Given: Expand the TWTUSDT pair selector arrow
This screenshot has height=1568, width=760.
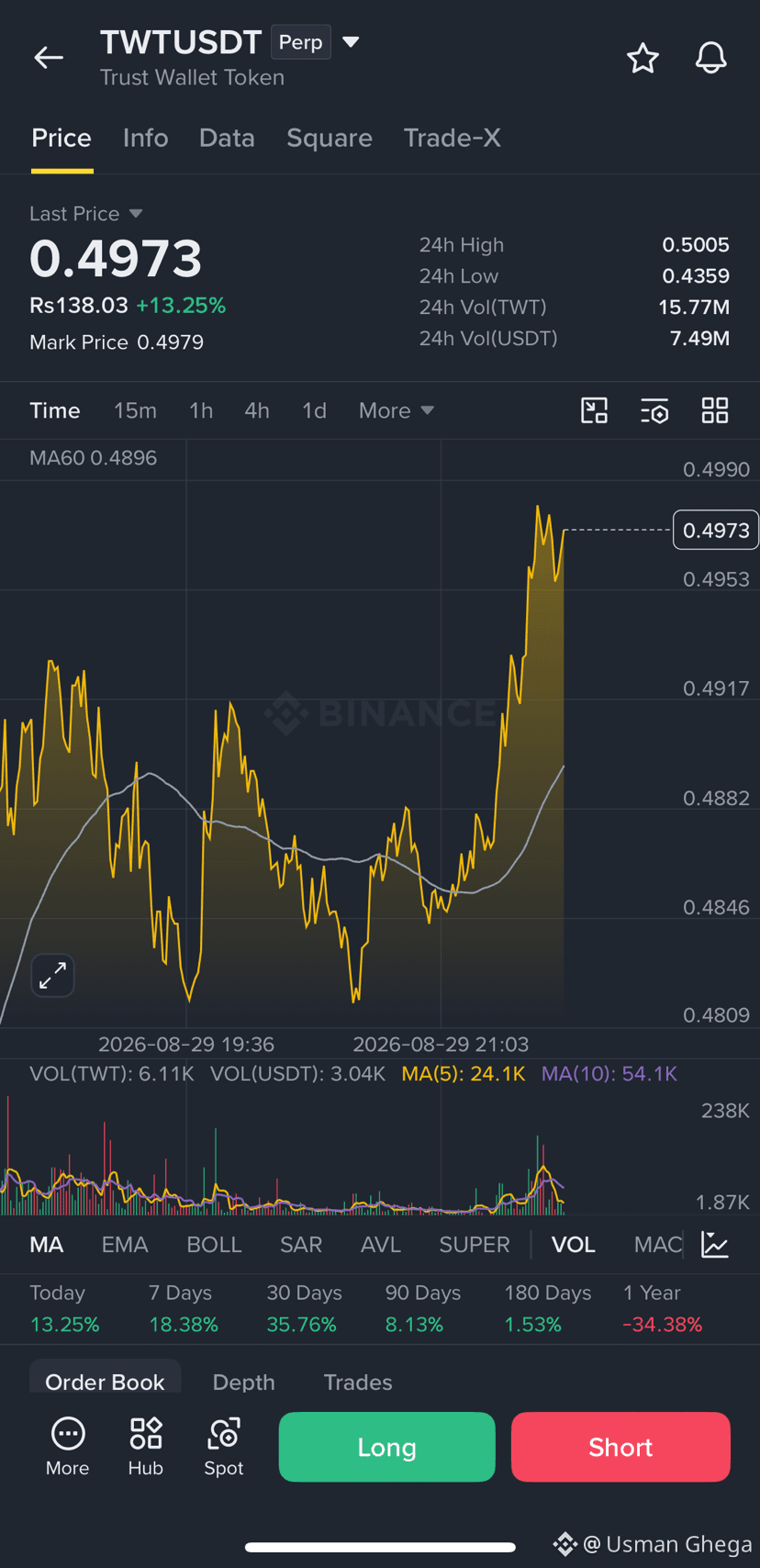Looking at the screenshot, I should [x=351, y=42].
